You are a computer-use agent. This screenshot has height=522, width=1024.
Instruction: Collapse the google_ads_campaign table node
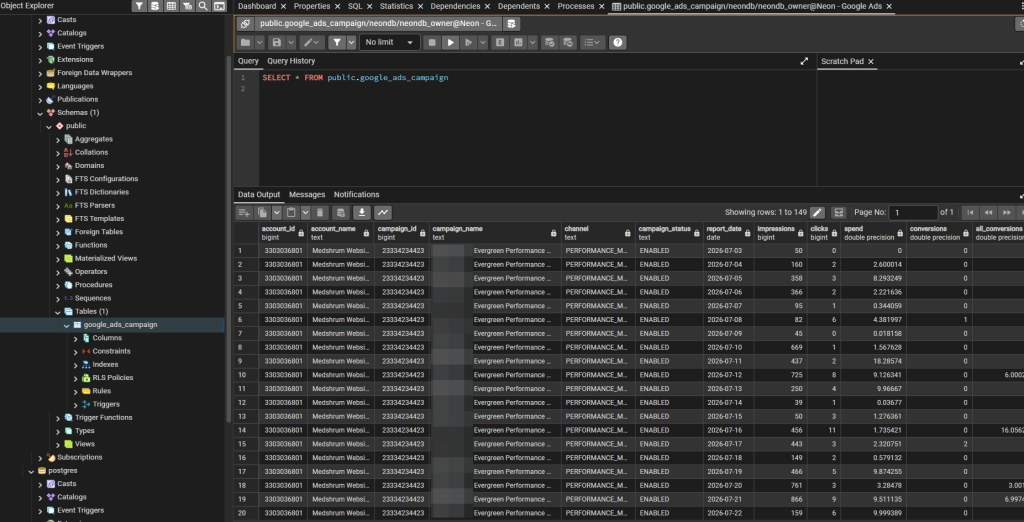click(x=67, y=325)
